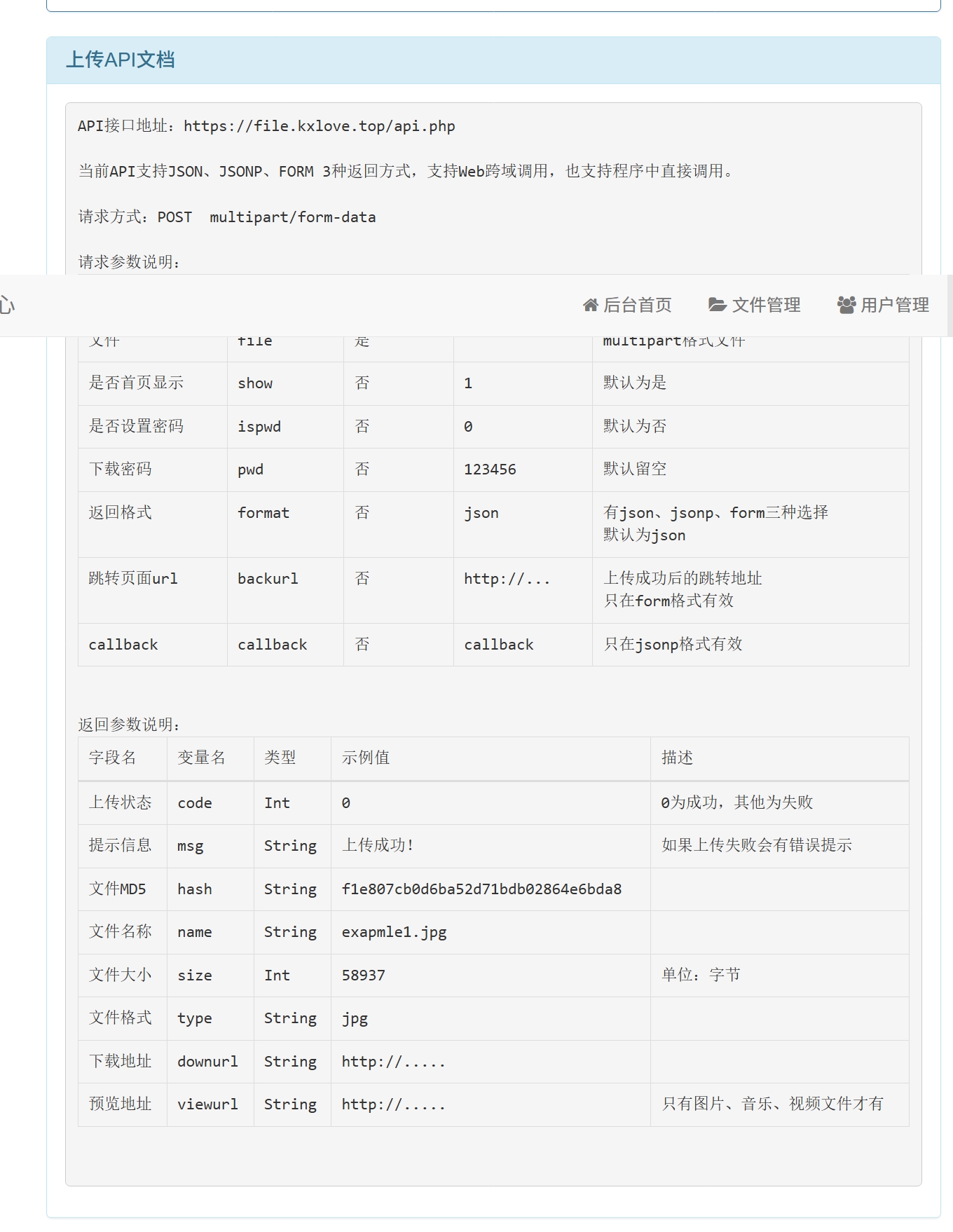Click the 字段名 column header
The height and width of the screenshot is (1232, 953).
[112, 758]
